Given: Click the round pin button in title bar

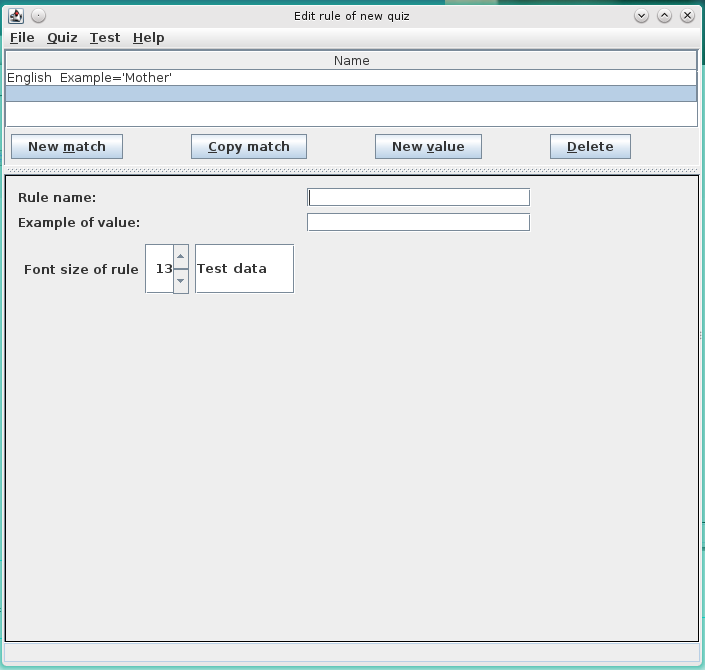Looking at the screenshot, I should tap(39, 16).
